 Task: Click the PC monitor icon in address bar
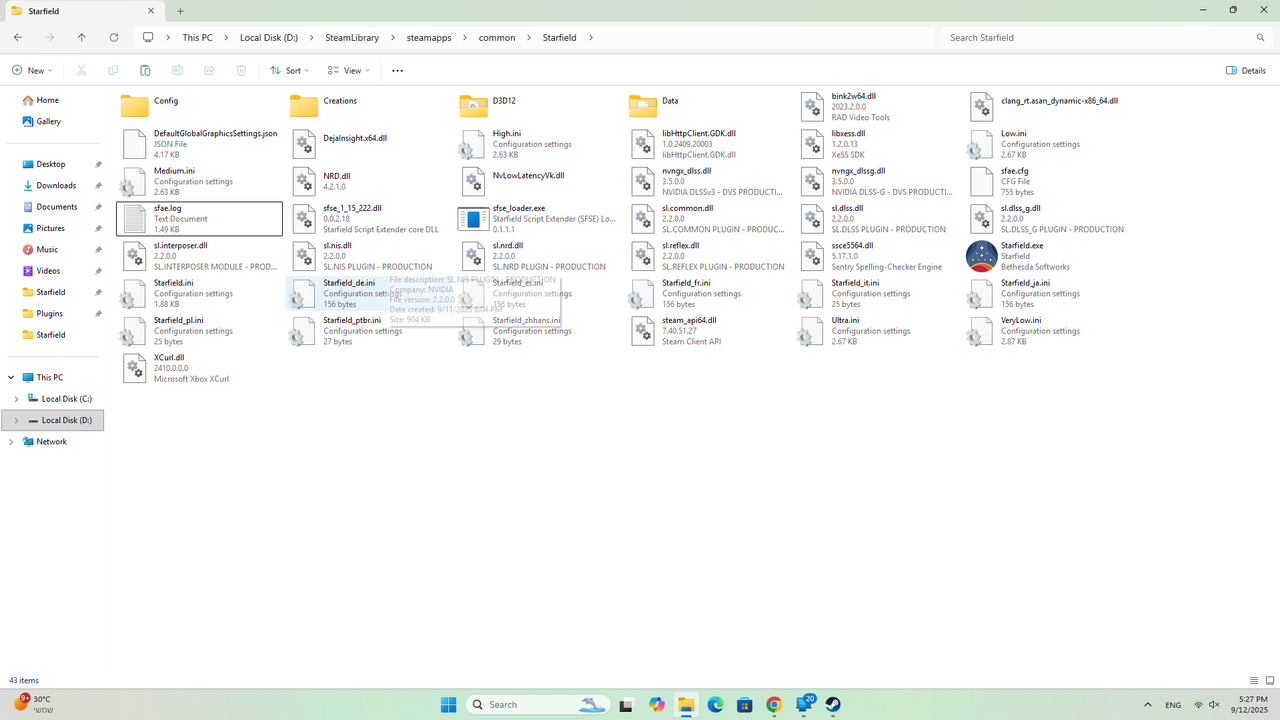point(148,37)
